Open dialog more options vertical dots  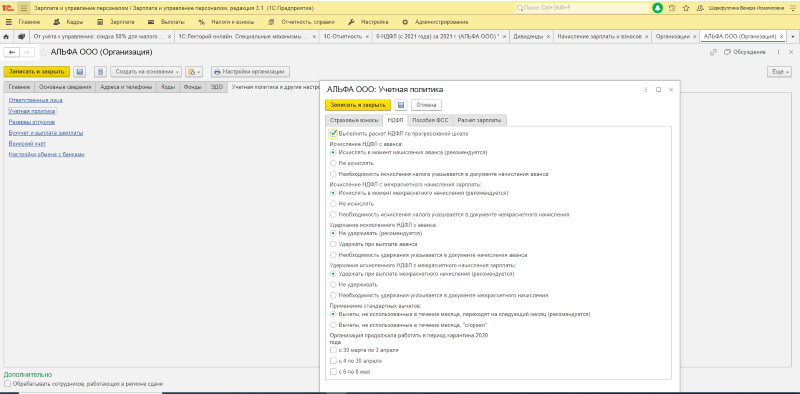point(646,89)
